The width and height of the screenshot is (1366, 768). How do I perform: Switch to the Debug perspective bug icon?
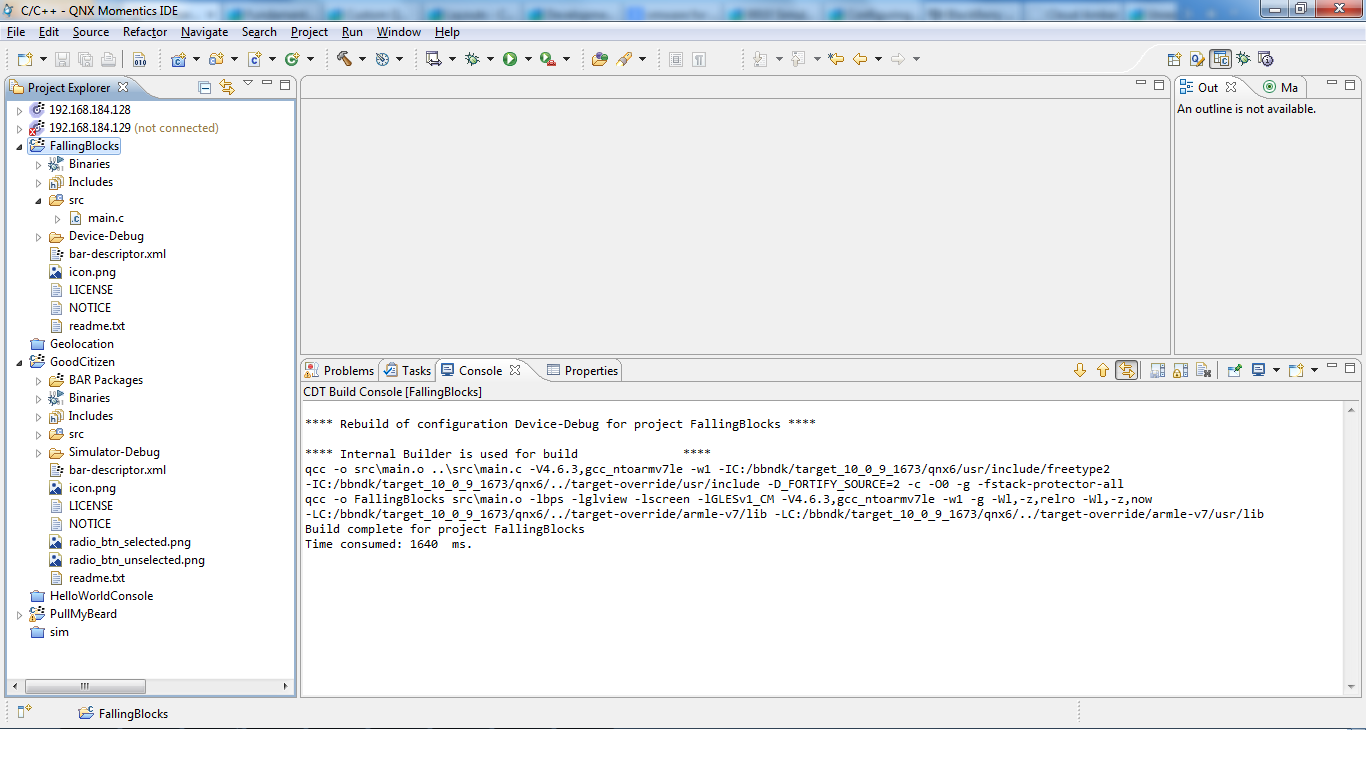1243,59
